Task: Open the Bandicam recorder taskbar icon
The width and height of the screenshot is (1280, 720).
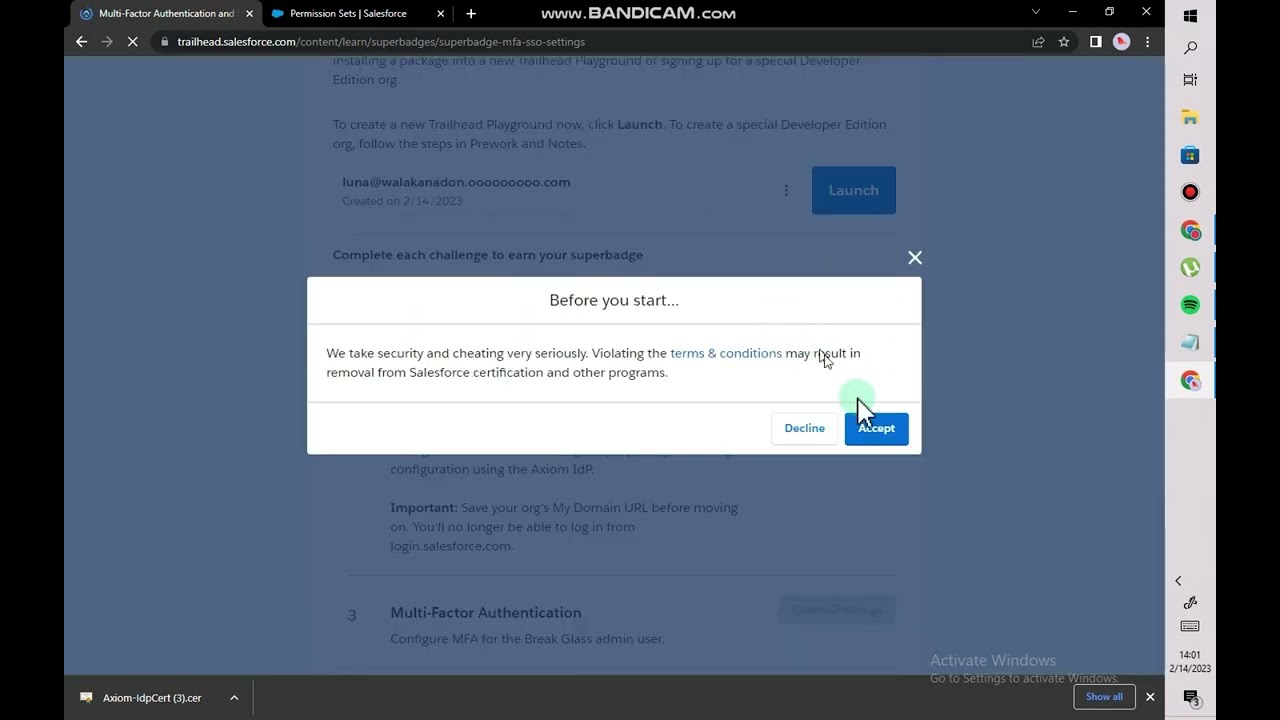Action: [1190, 192]
